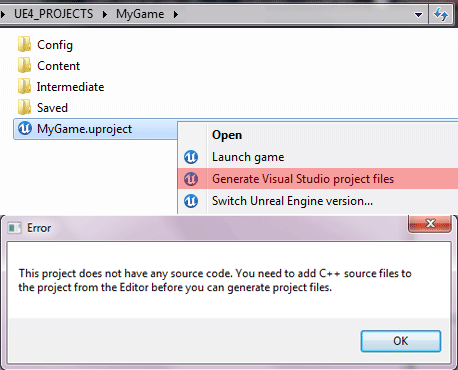Expand the arrow after UE4_PROJECTS in breadcrumb
Image resolution: width=458 pixels, height=370 pixels.
[105, 14]
